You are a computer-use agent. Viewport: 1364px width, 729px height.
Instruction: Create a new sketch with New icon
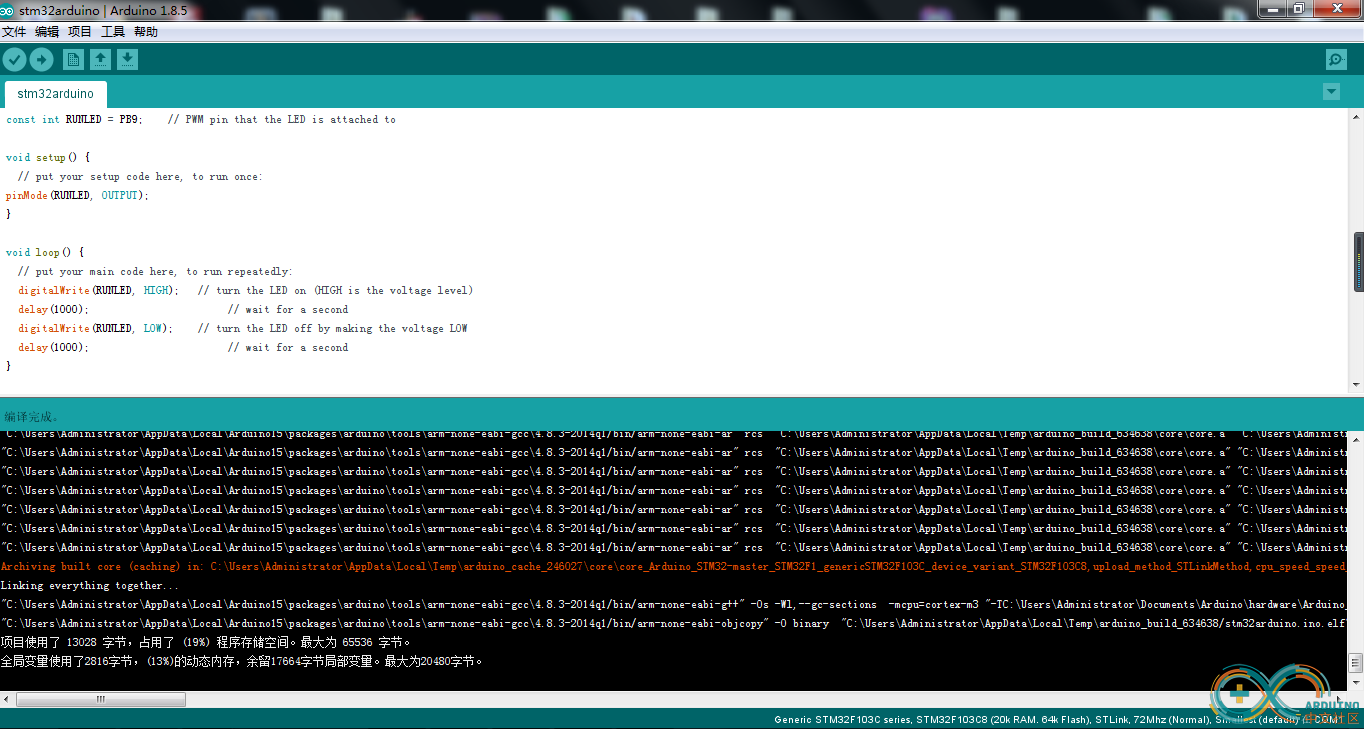click(74, 60)
